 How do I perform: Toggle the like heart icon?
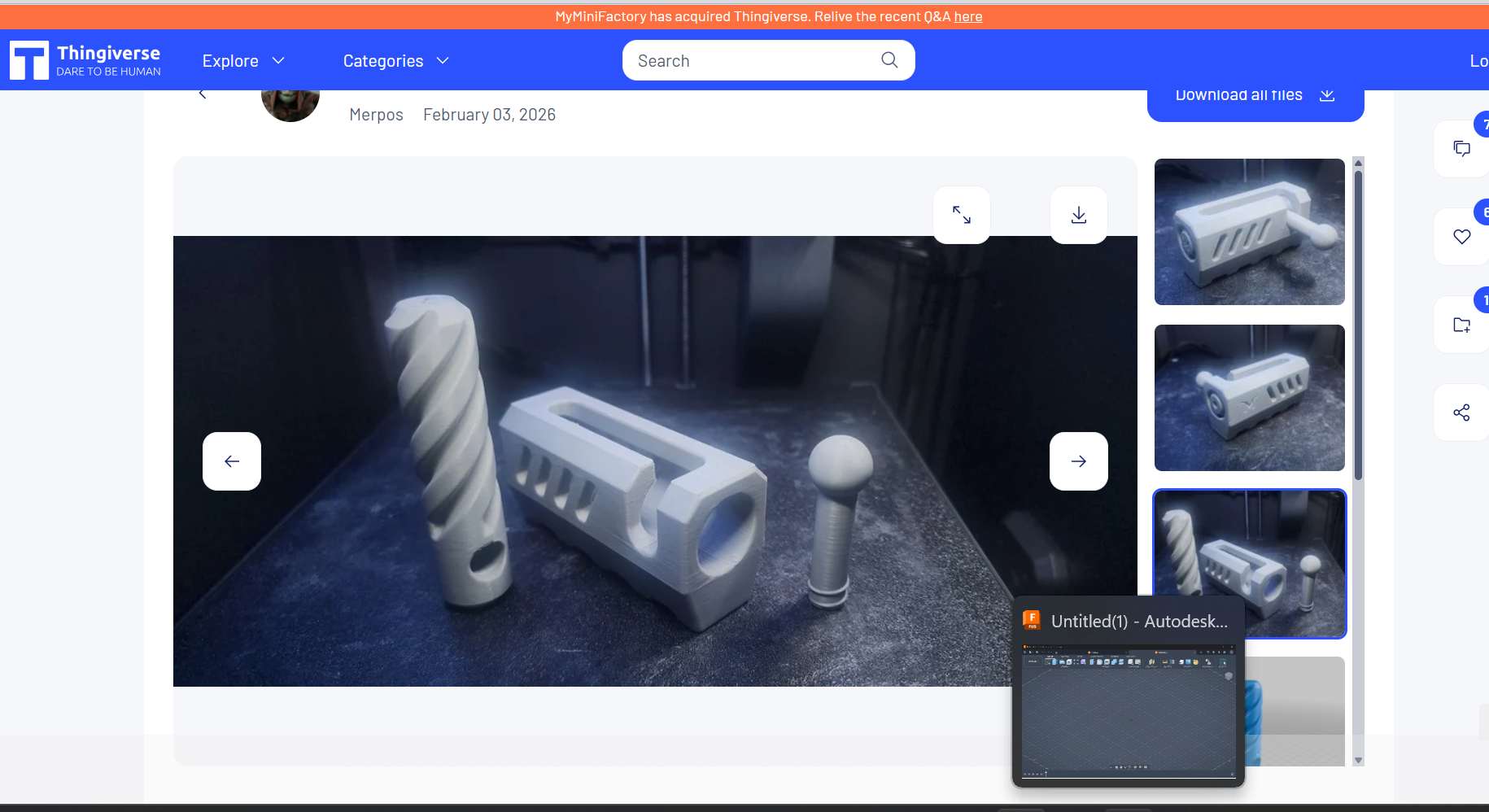[x=1462, y=237]
